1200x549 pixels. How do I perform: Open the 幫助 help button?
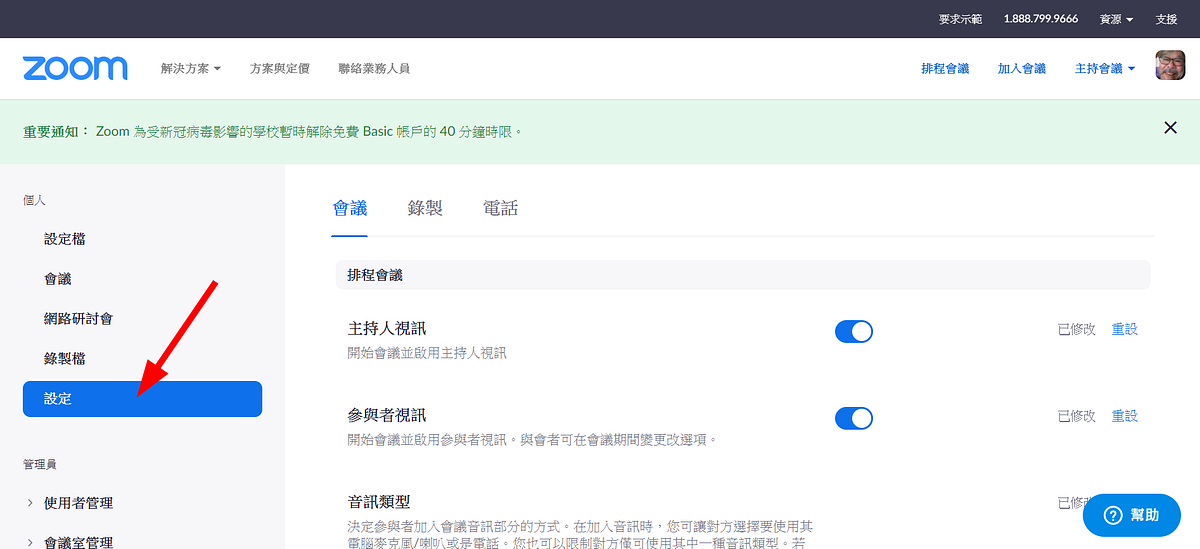[1132, 515]
